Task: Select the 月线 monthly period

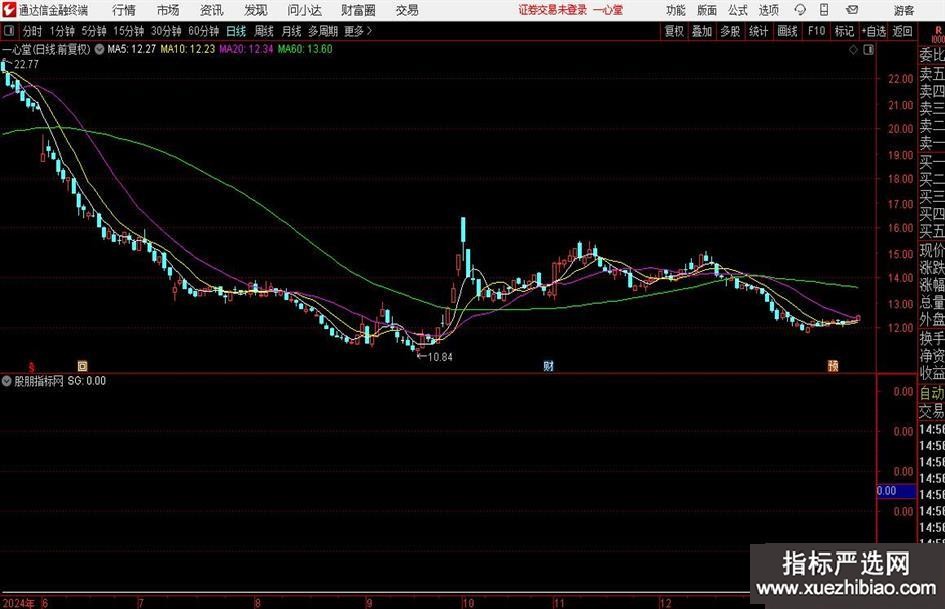Action: pos(292,31)
